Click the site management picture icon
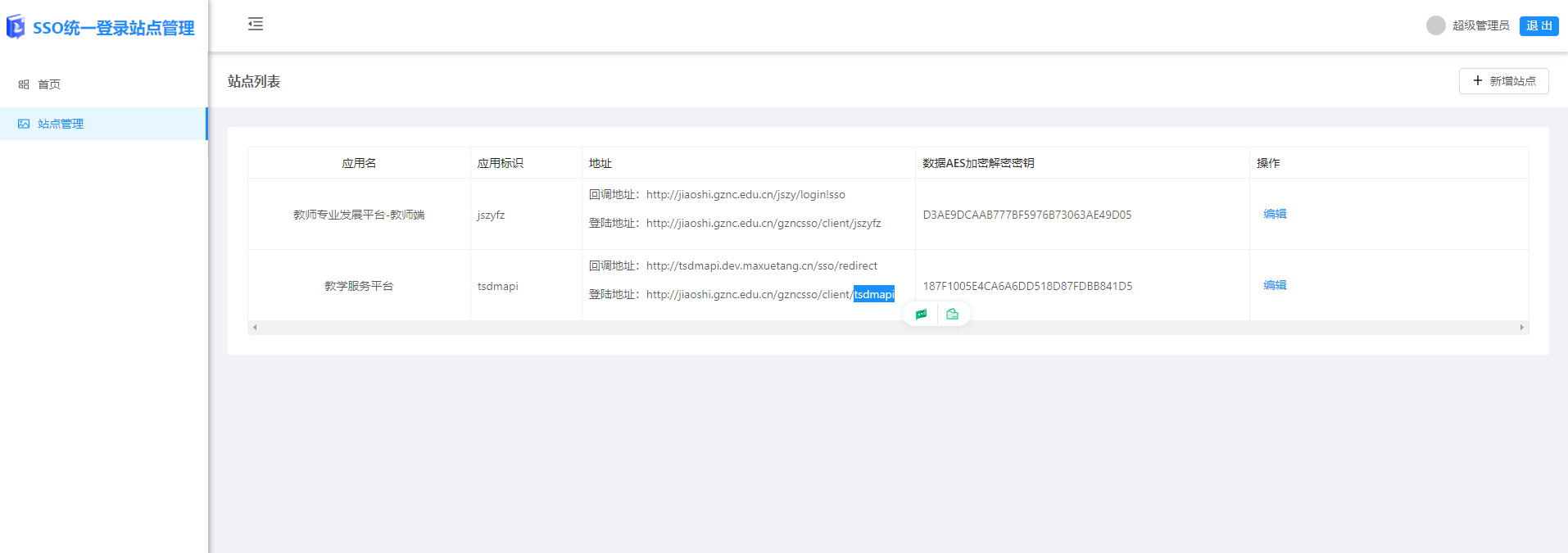1568x553 pixels. coord(24,124)
